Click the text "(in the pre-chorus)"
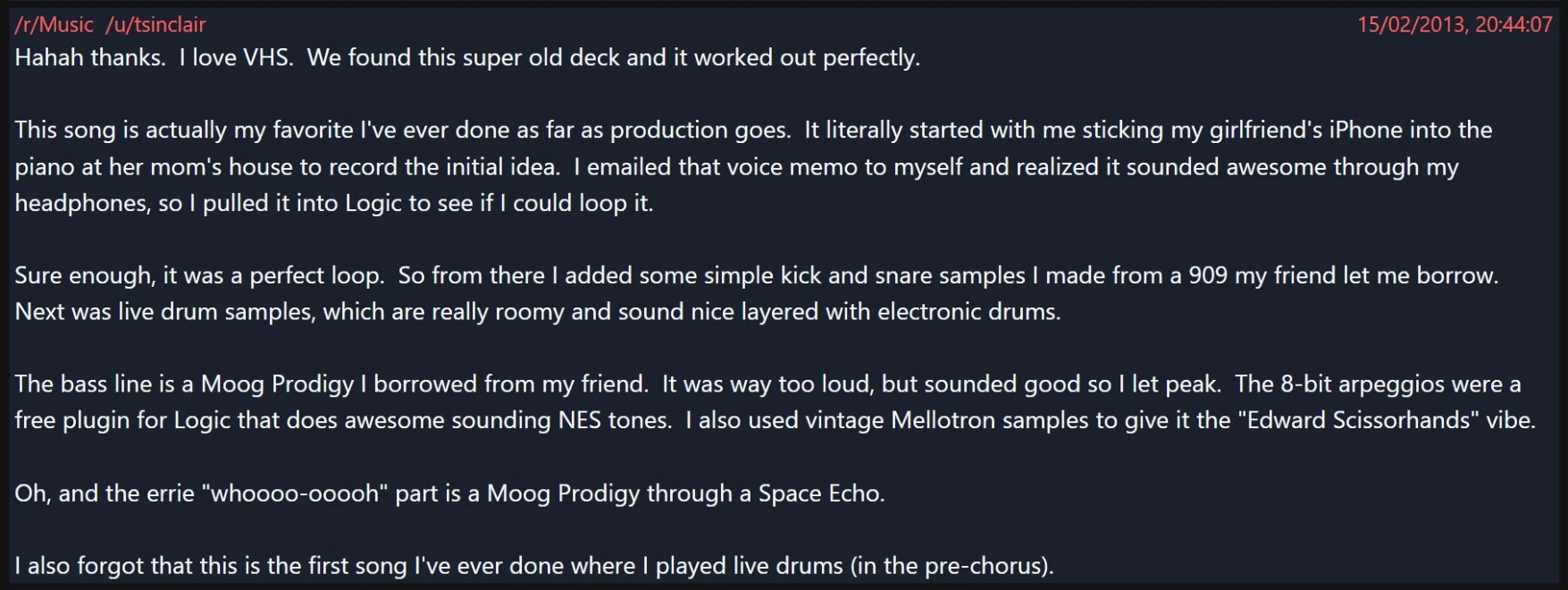This screenshot has height=590, width=1568. (952, 566)
